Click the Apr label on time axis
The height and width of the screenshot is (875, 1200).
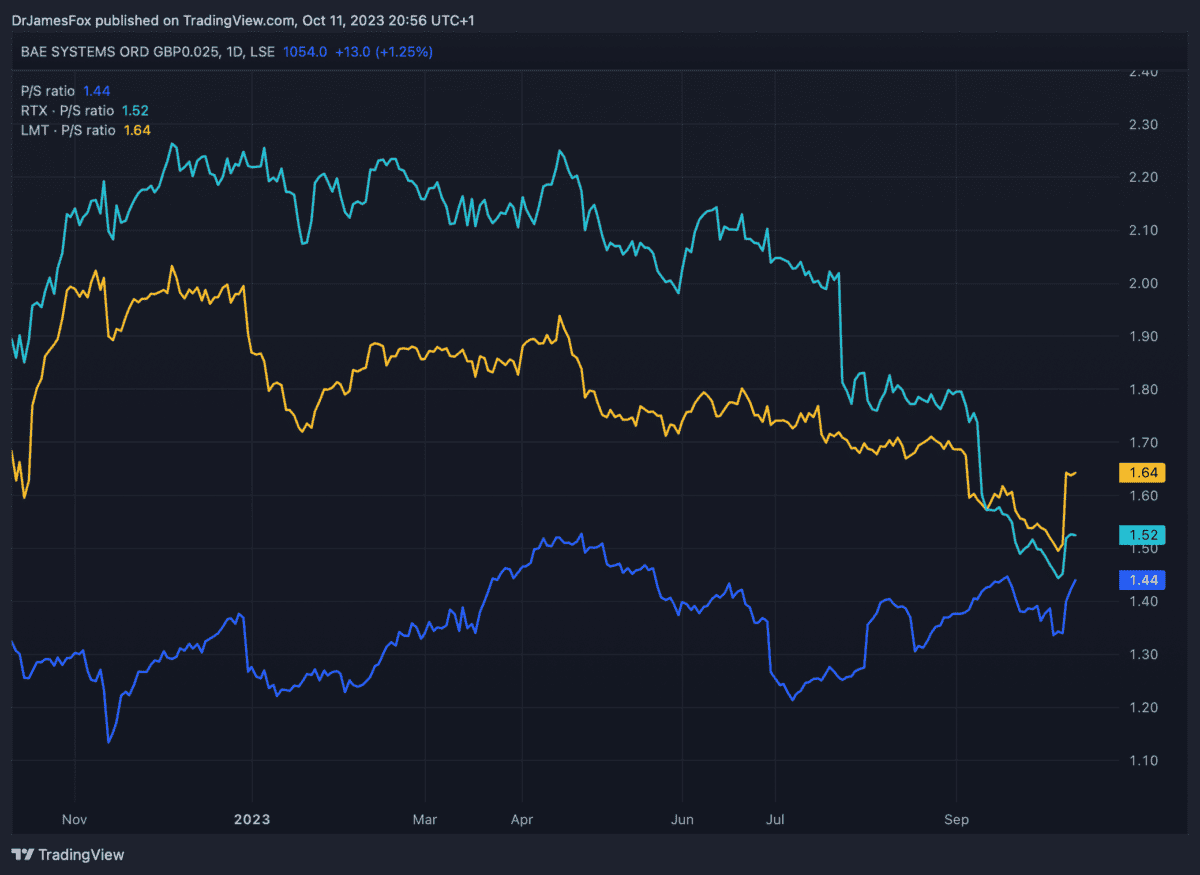tap(521, 819)
